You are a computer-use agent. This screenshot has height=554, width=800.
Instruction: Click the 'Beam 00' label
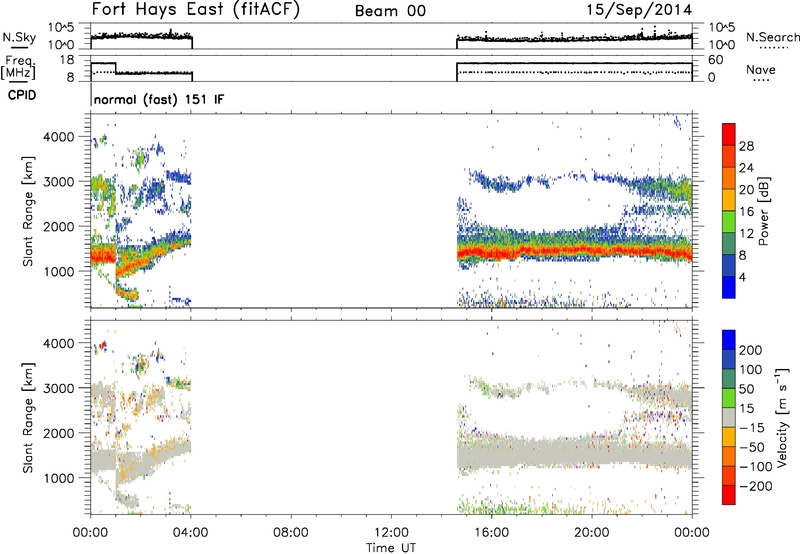click(390, 11)
